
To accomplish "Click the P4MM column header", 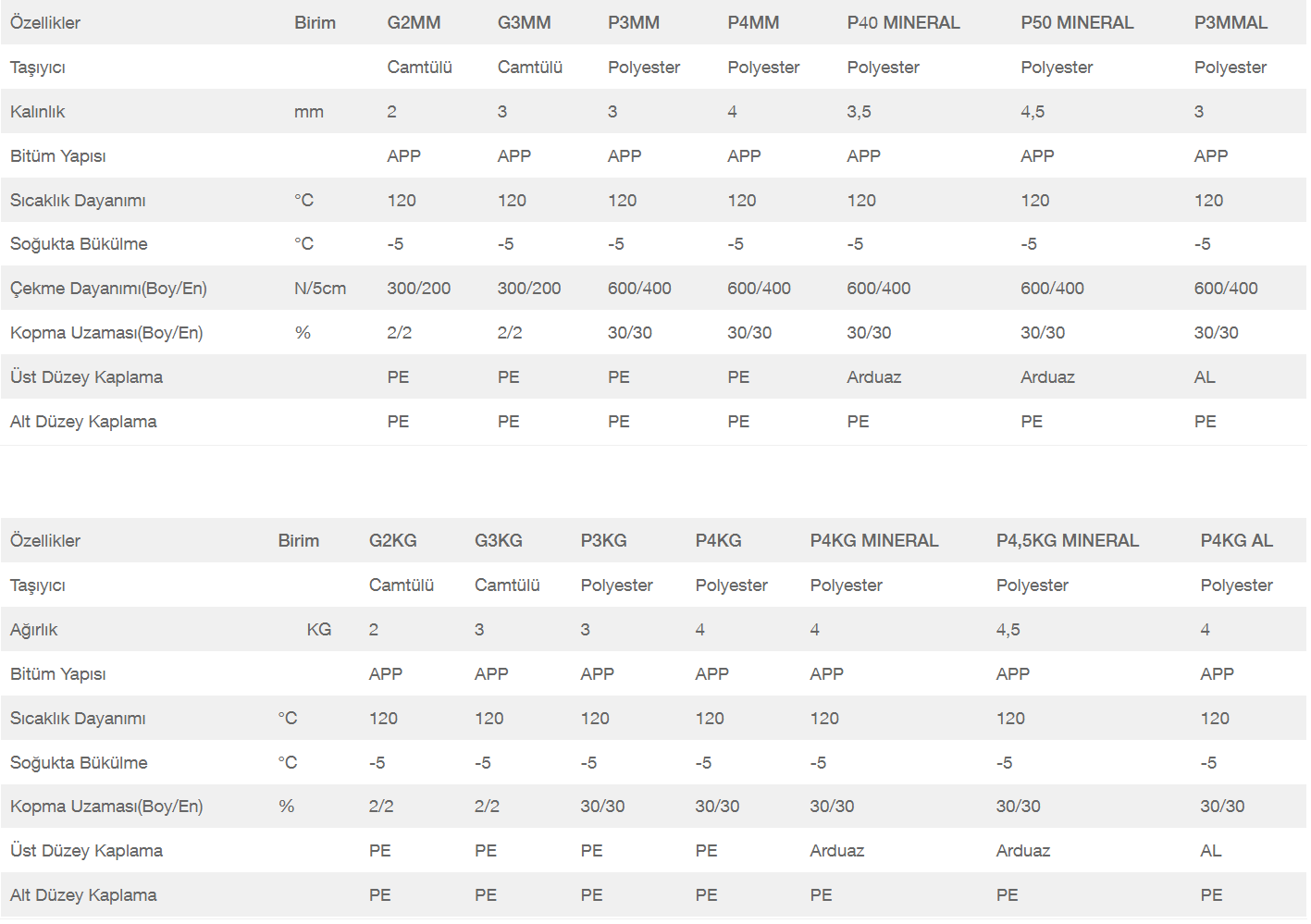I will [x=753, y=23].
